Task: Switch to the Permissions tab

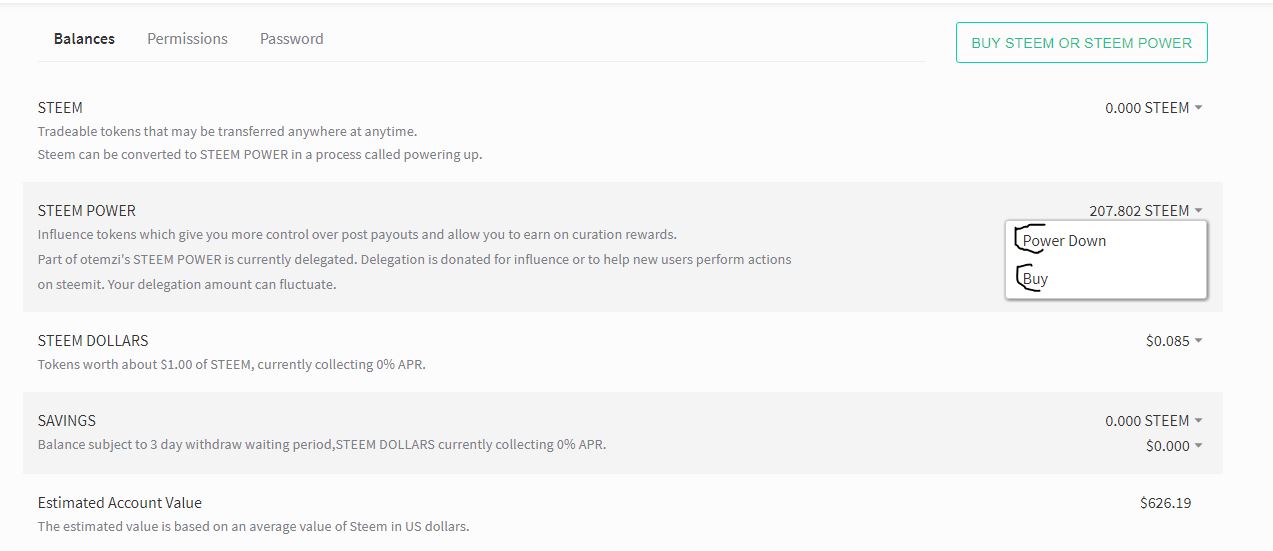Action: [187, 39]
